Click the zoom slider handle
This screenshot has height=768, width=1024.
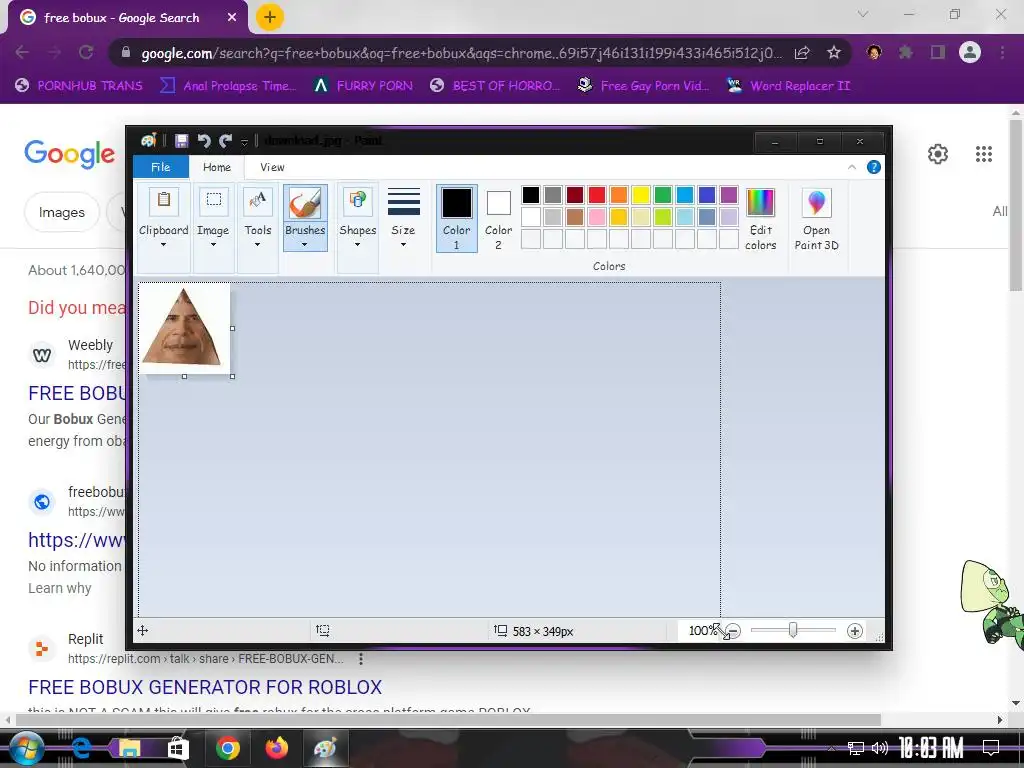pos(793,630)
